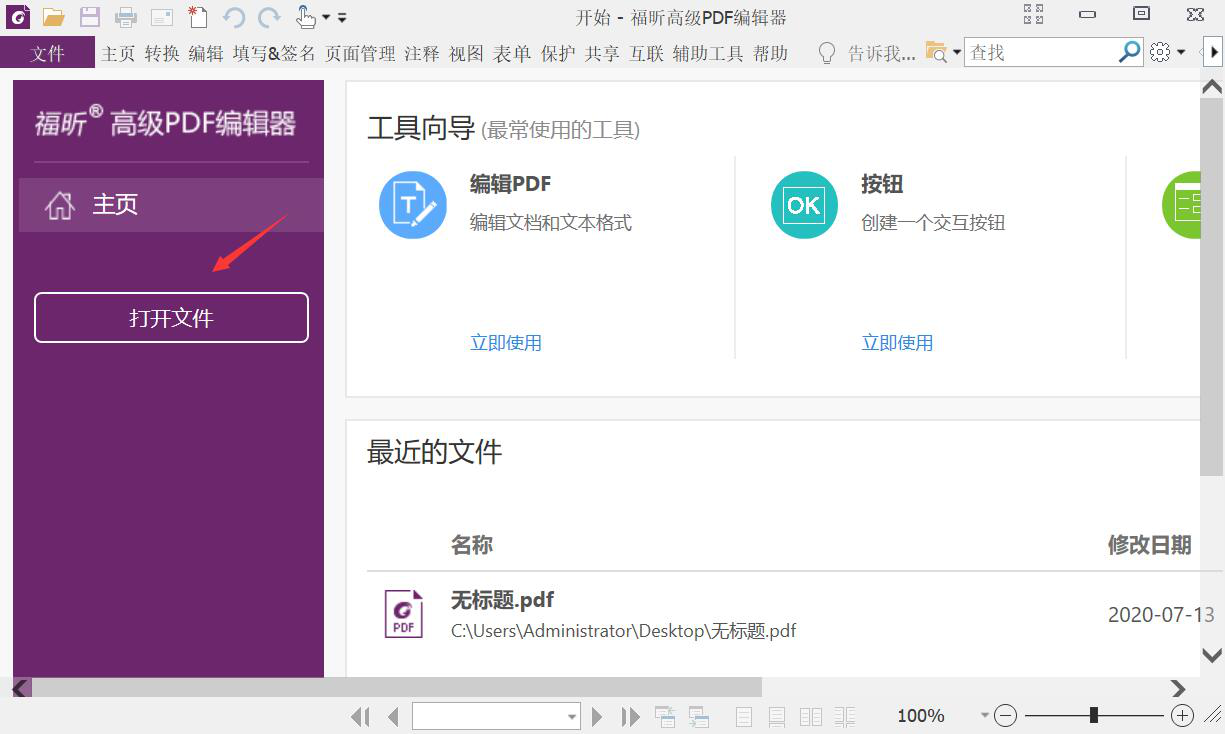This screenshot has height=734, width=1225.
Task: Select the Save icon in quick access toolbar
Action: [x=88, y=16]
